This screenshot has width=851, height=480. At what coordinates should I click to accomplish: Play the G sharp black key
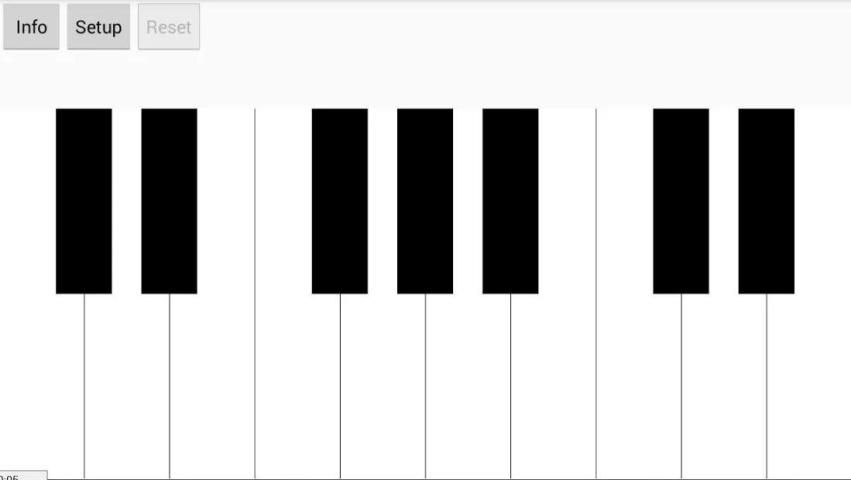pos(425,201)
